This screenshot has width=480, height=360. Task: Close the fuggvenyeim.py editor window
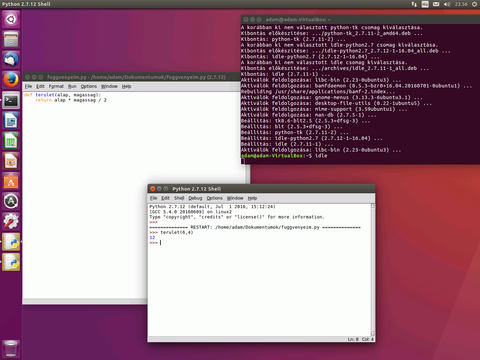click(x=28, y=77)
